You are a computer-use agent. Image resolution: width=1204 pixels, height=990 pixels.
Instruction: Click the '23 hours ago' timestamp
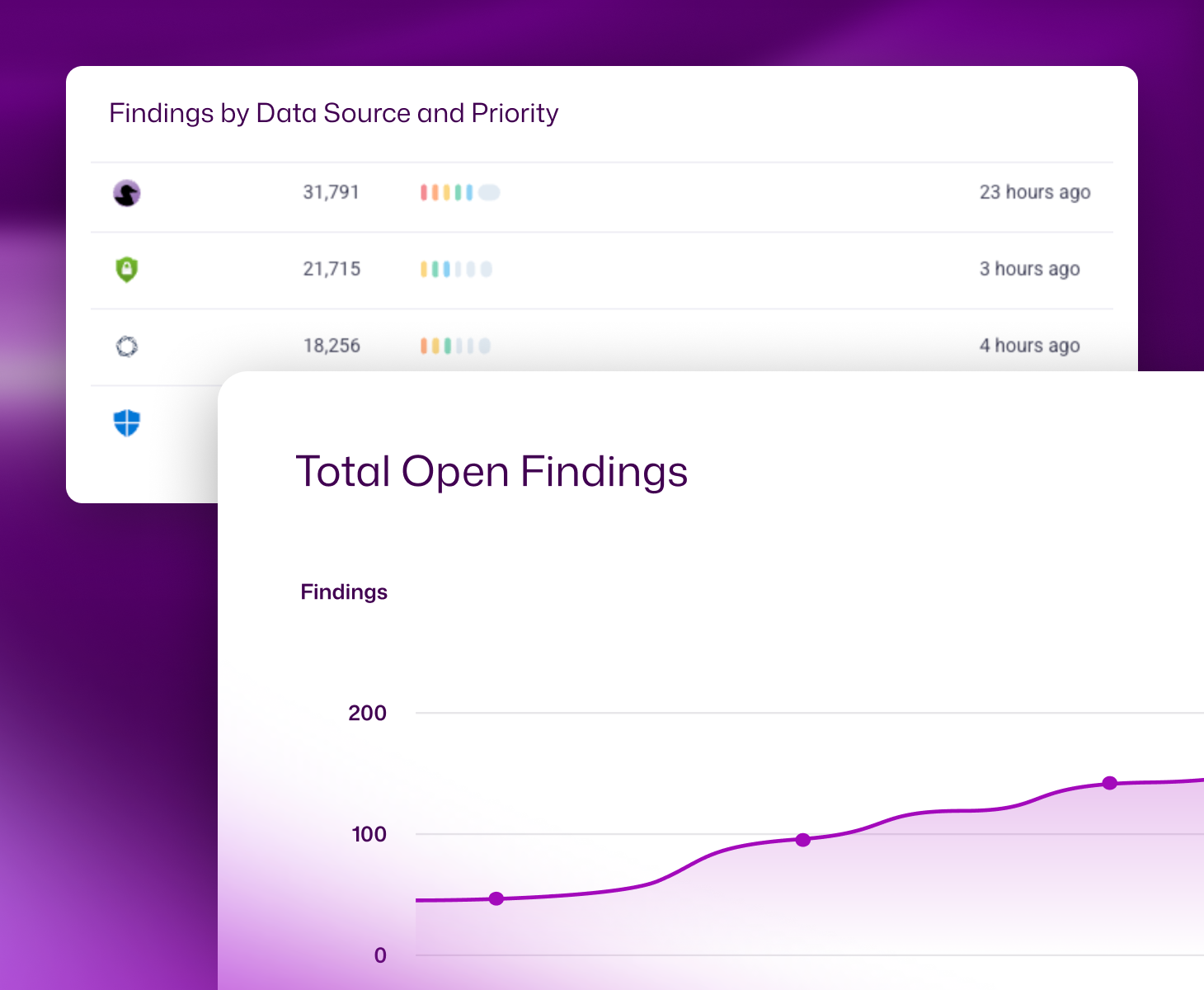coord(1034,193)
